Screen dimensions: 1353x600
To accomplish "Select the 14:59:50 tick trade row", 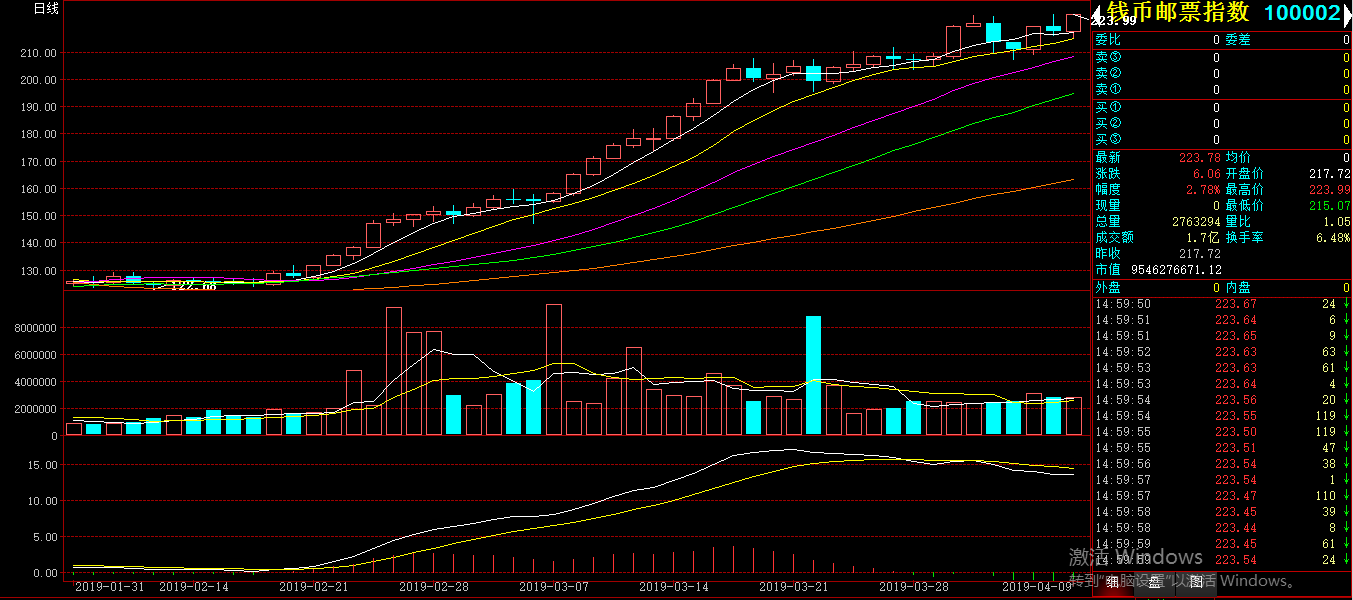I will [1222, 304].
